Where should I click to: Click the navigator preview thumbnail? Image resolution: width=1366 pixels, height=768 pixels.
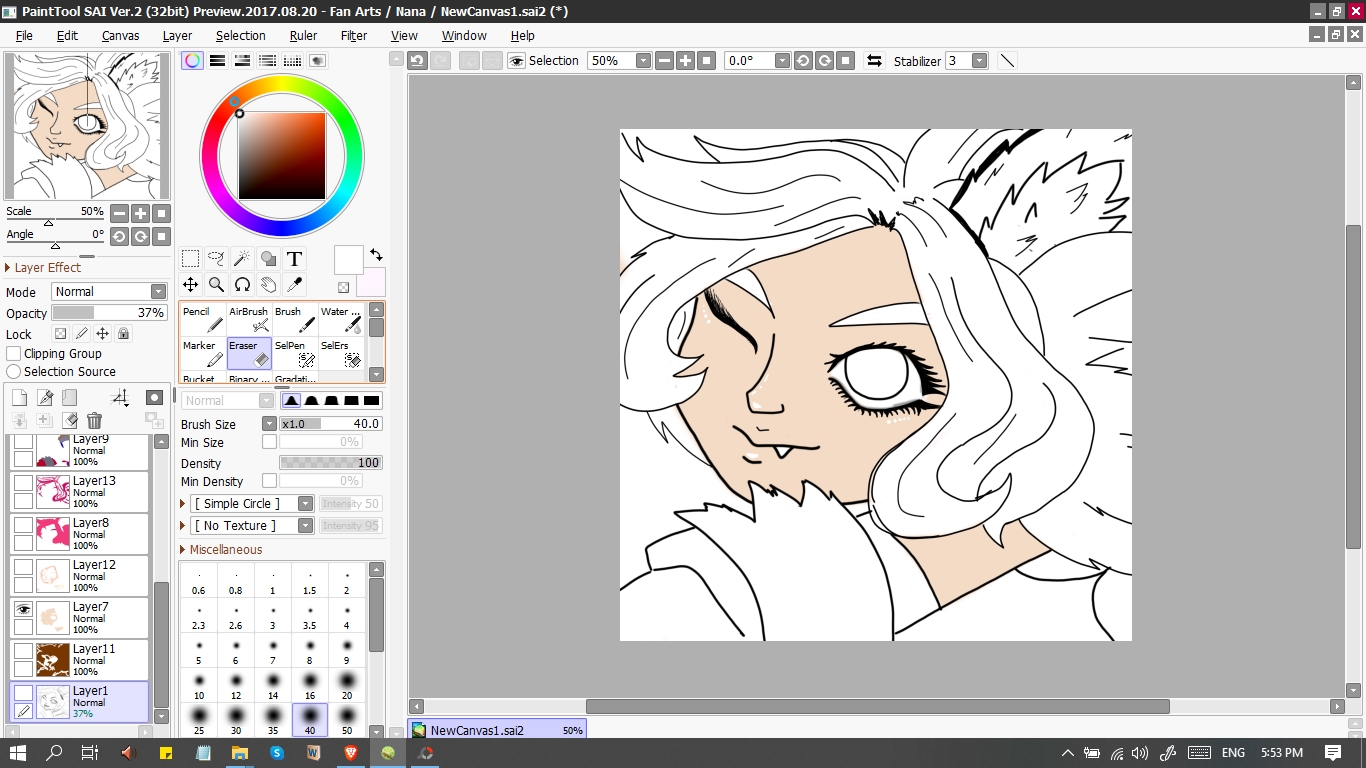[x=87, y=126]
